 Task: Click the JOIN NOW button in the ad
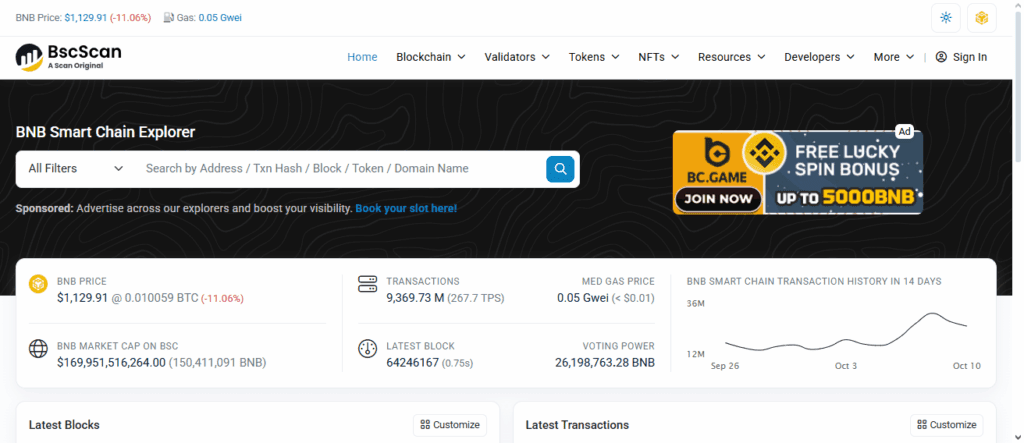(x=718, y=199)
